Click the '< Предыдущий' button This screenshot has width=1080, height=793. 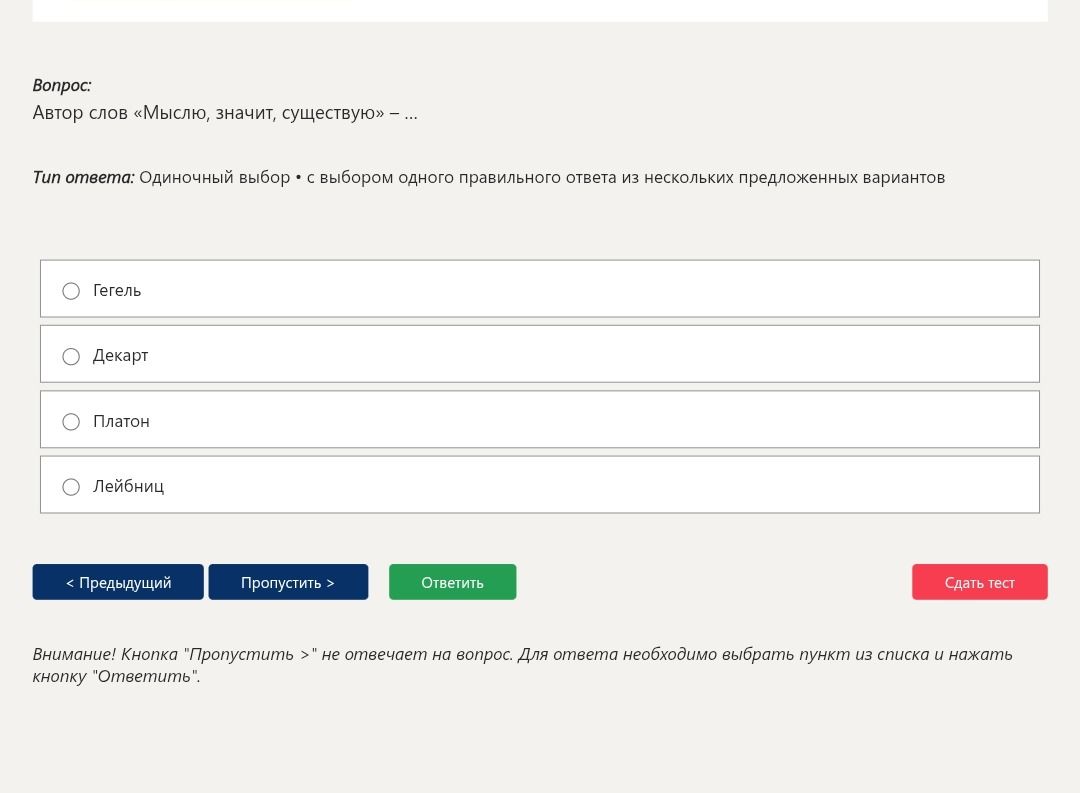pos(118,582)
